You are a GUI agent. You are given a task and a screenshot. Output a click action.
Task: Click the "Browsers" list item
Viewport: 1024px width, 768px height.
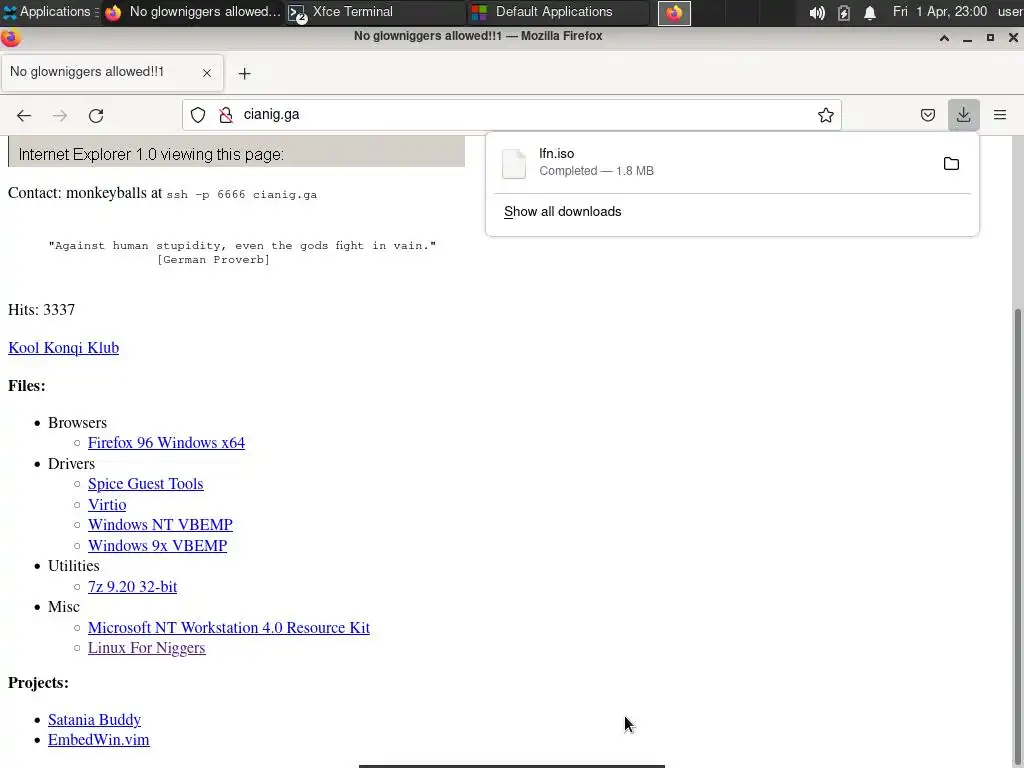[77, 423]
